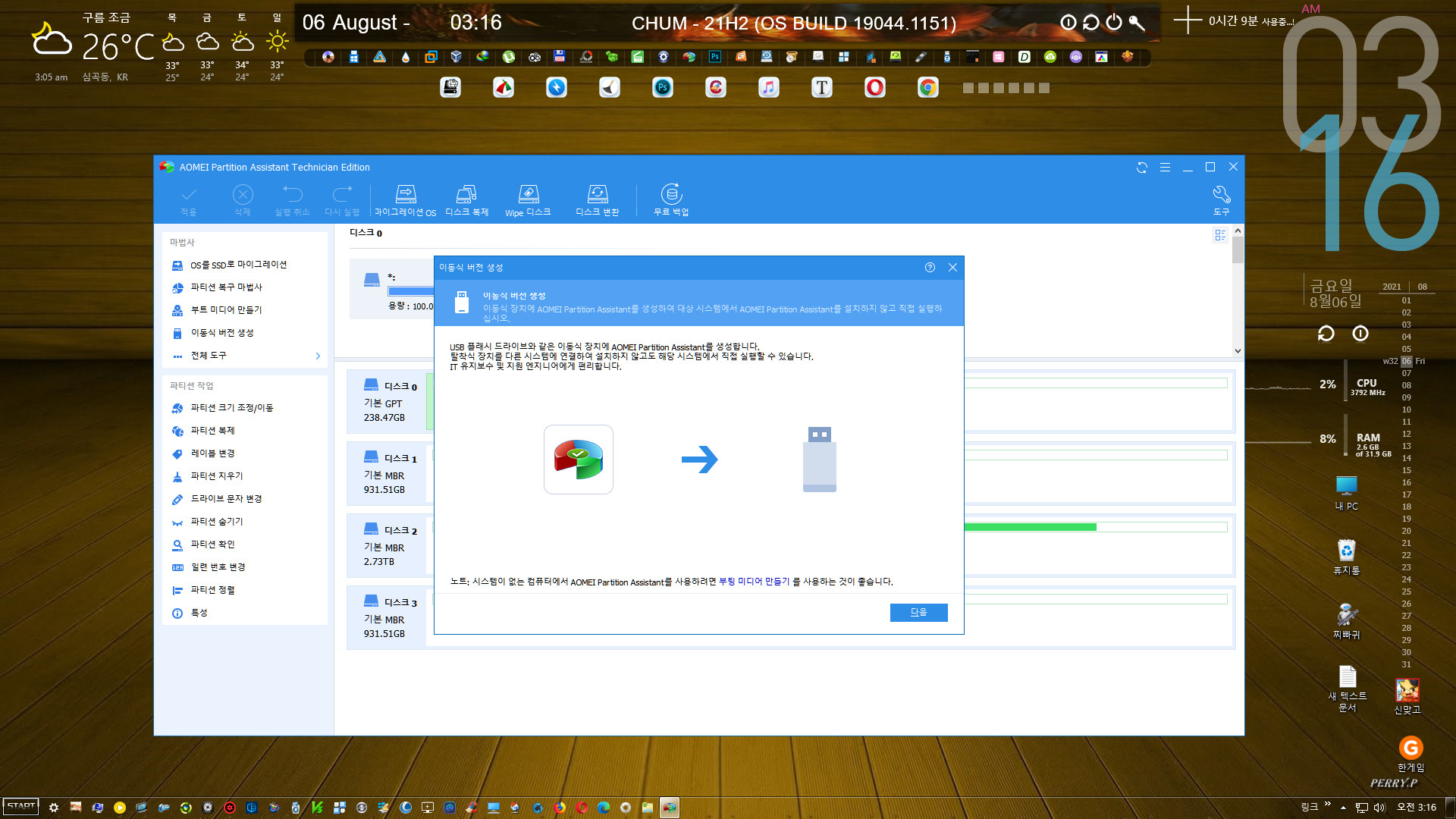
Task: Click the 마이그레이션 OS toolbar icon
Action: (x=406, y=200)
